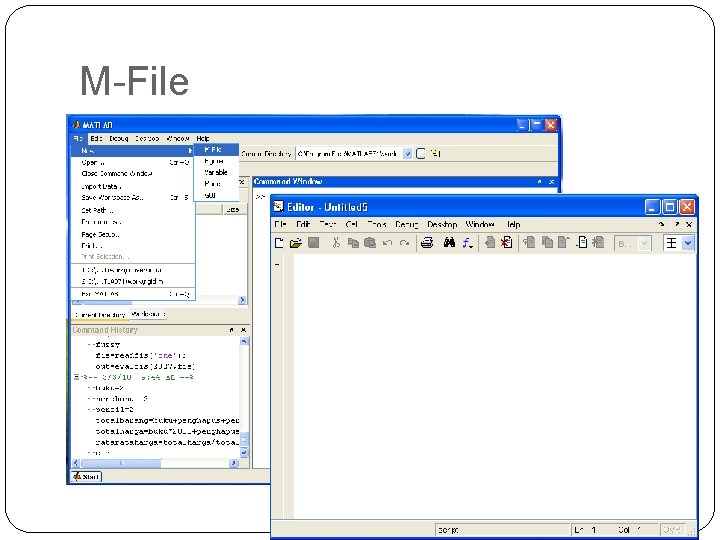
Task: Open the Editor layout dropdown arrow
Action: tap(687, 243)
